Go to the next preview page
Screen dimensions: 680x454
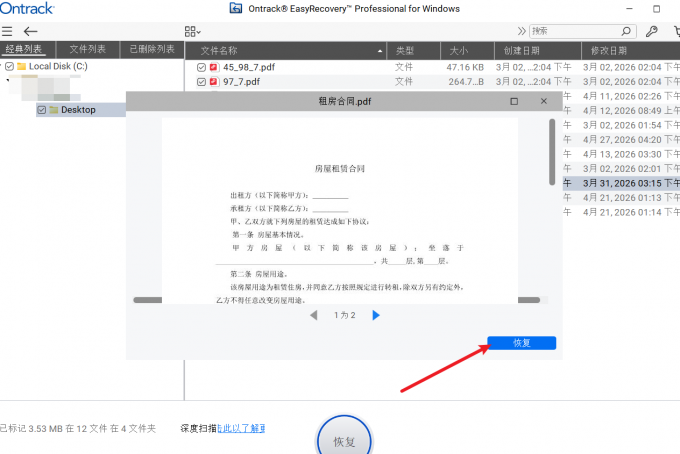[x=376, y=315]
